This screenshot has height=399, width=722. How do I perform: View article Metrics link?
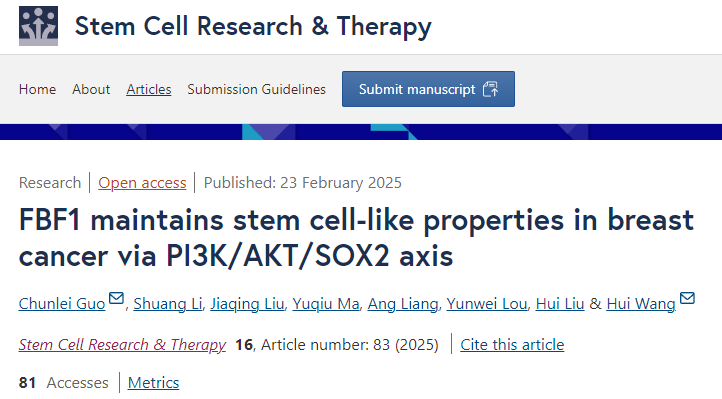(153, 382)
